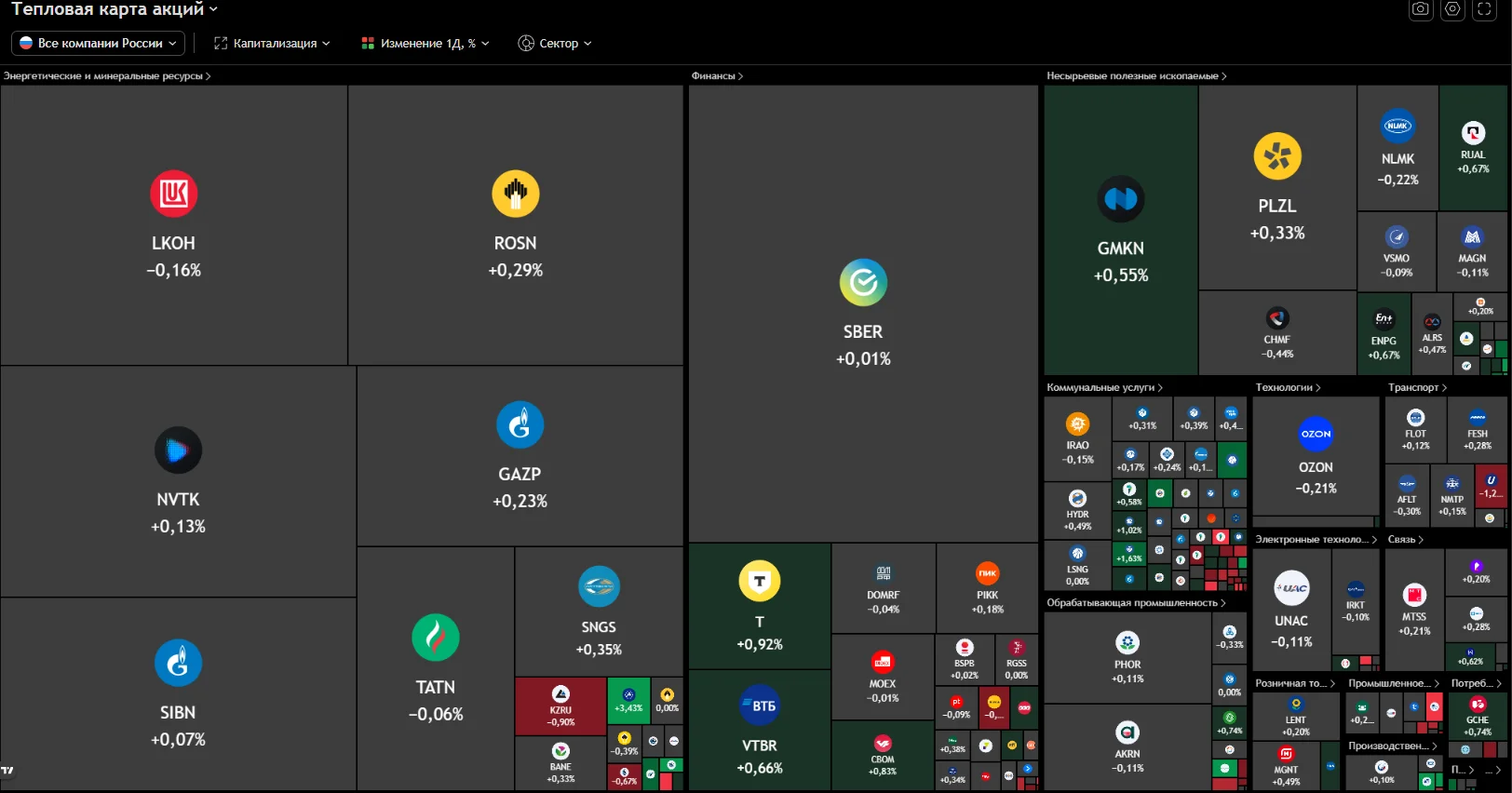Screen dimensions: 1512x793
Task: Open the 'Технологии' sector link
Action: tap(1288, 387)
